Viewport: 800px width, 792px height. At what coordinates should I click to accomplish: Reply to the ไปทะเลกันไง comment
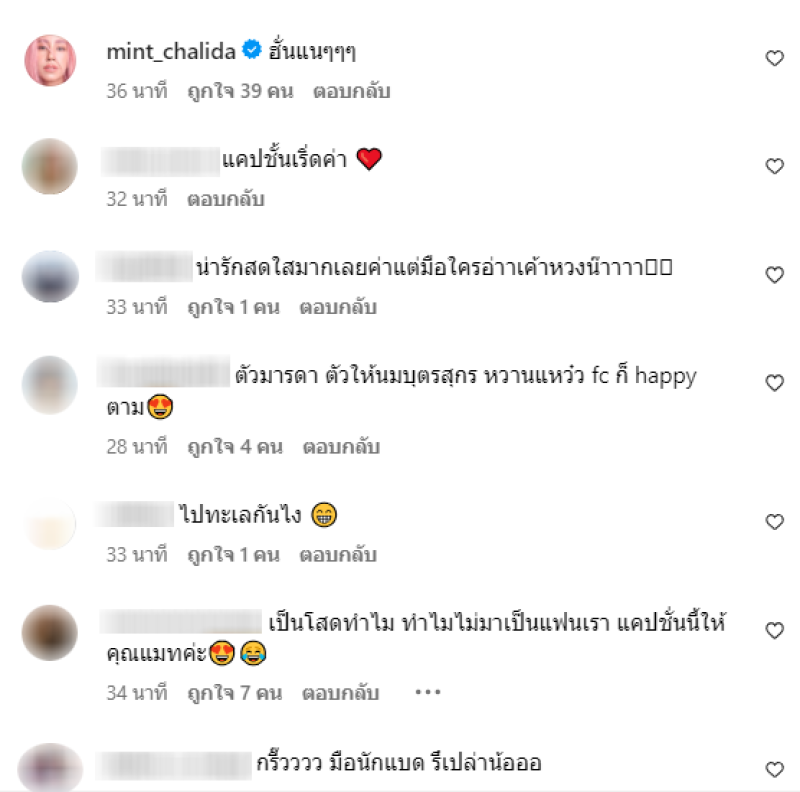pyautogui.click(x=338, y=555)
